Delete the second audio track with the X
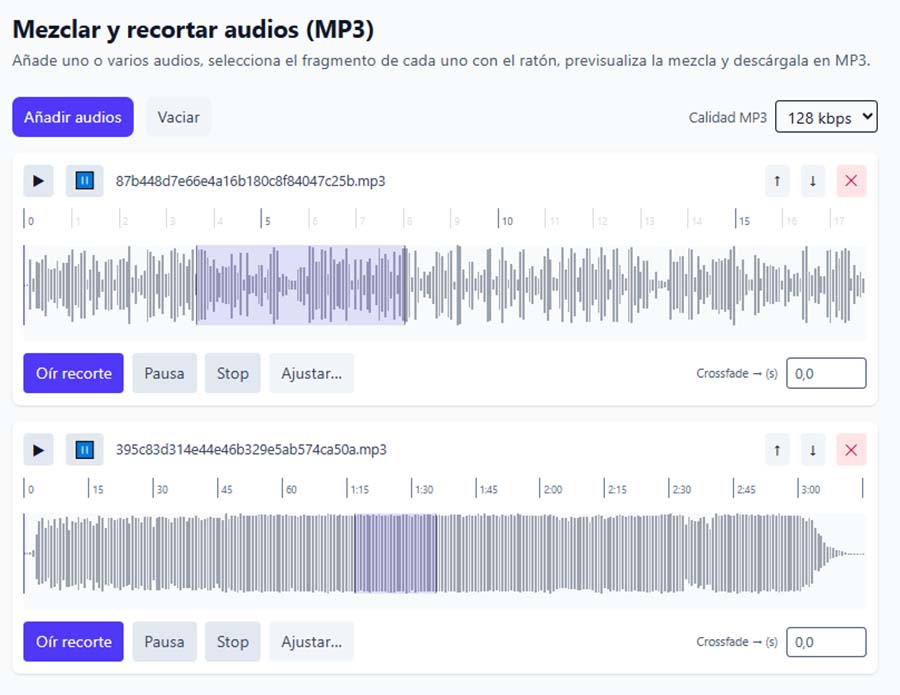 [x=851, y=450]
